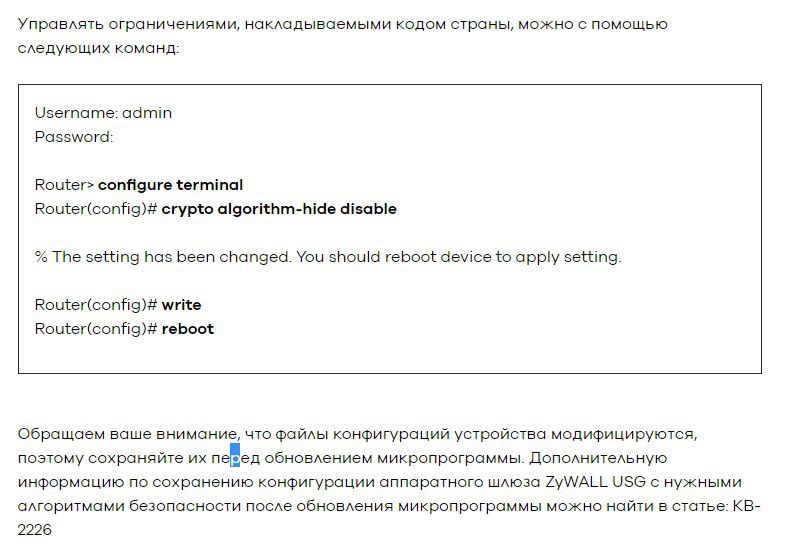
Task: Click the "Password:" line
Action: tap(74, 137)
